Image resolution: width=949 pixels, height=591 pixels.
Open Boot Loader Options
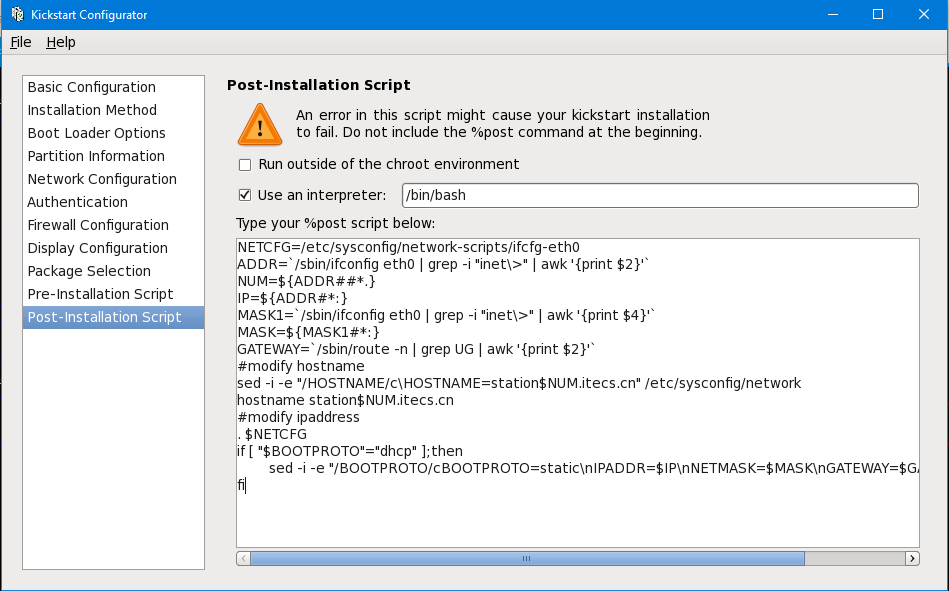[x=97, y=133]
